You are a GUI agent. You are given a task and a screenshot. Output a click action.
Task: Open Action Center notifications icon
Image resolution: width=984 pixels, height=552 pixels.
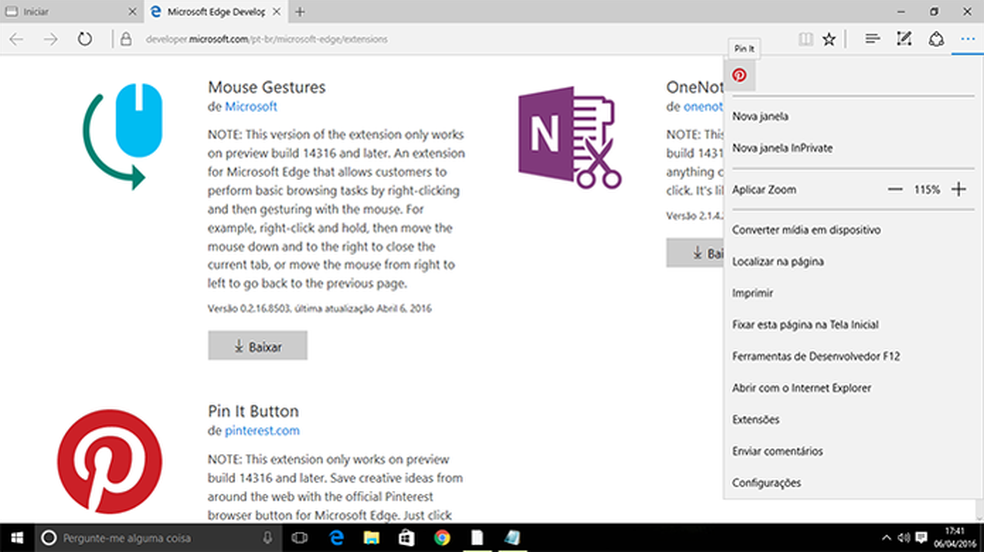pyautogui.click(x=921, y=538)
